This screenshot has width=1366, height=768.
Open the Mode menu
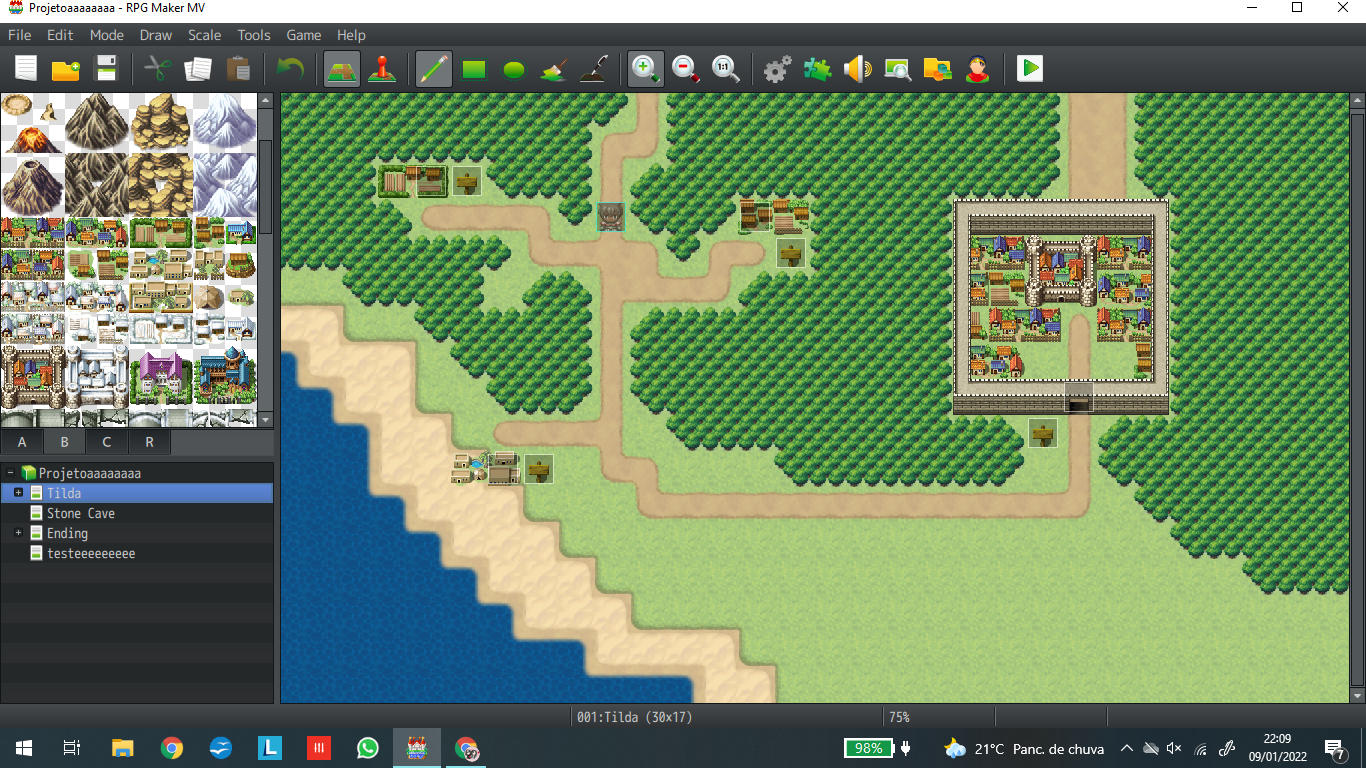(107, 35)
